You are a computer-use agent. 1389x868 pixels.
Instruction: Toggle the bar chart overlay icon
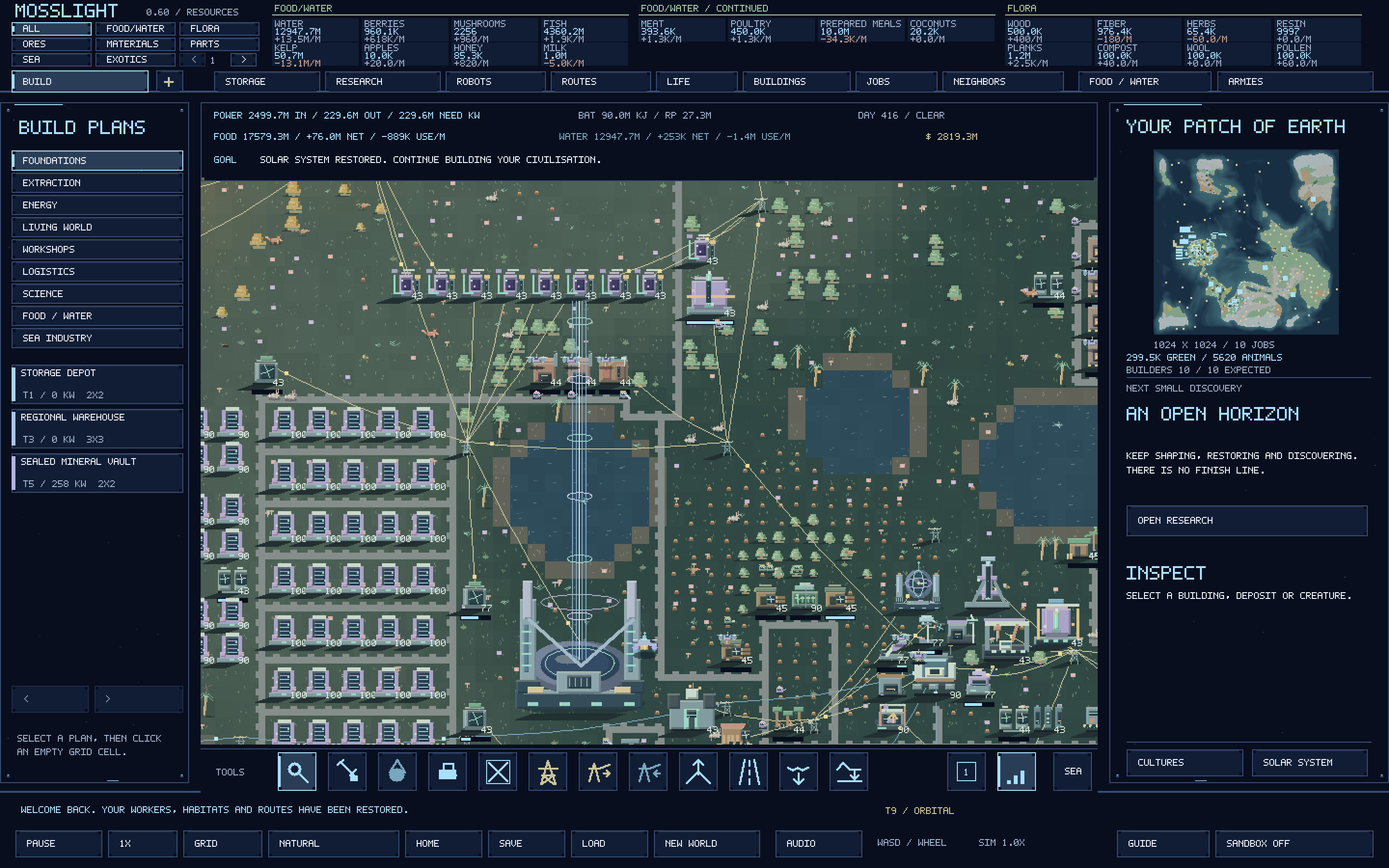click(x=1017, y=772)
